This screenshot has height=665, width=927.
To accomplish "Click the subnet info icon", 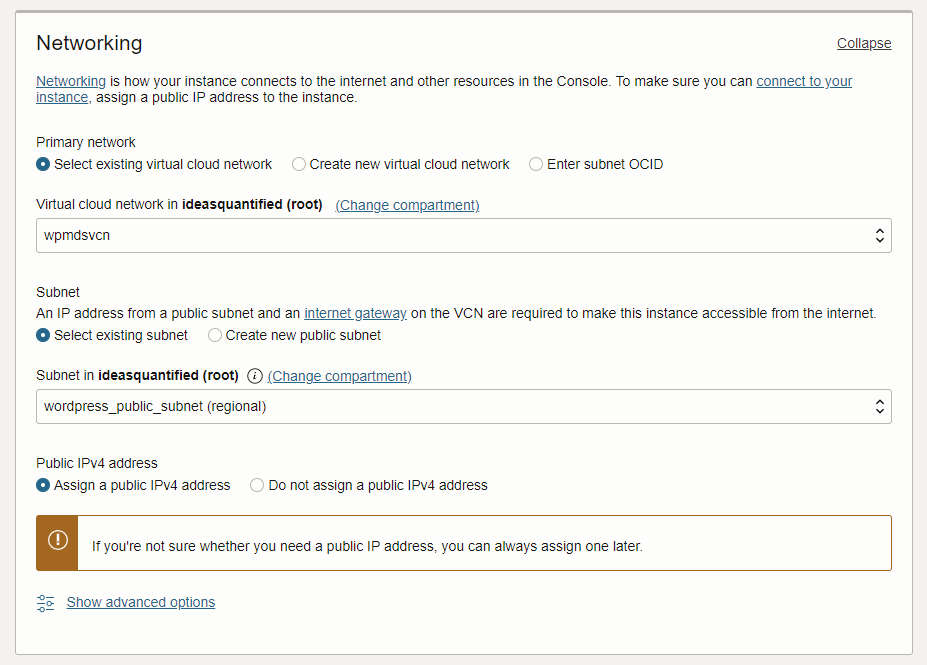I will tap(255, 376).
